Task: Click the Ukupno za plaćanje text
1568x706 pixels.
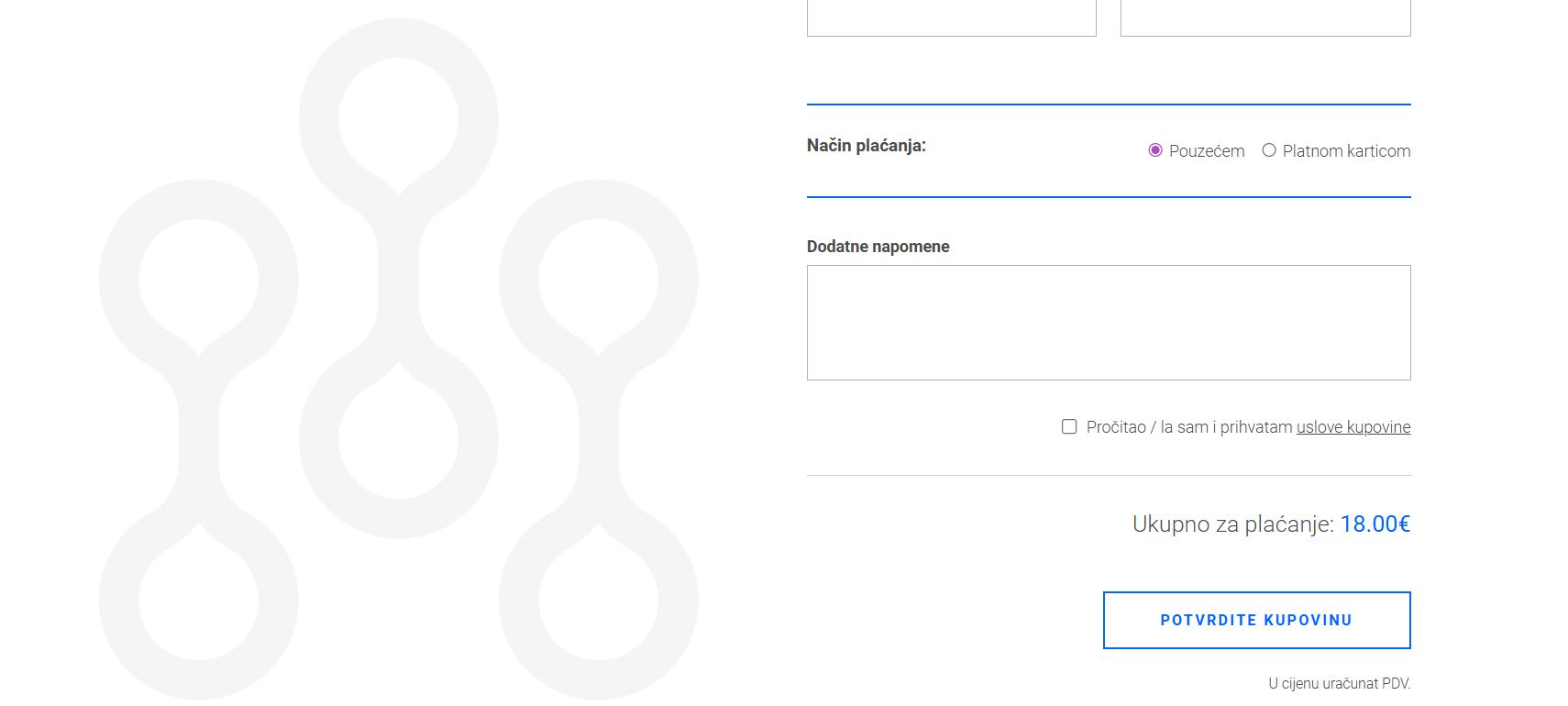Action: coord(1232,524)
